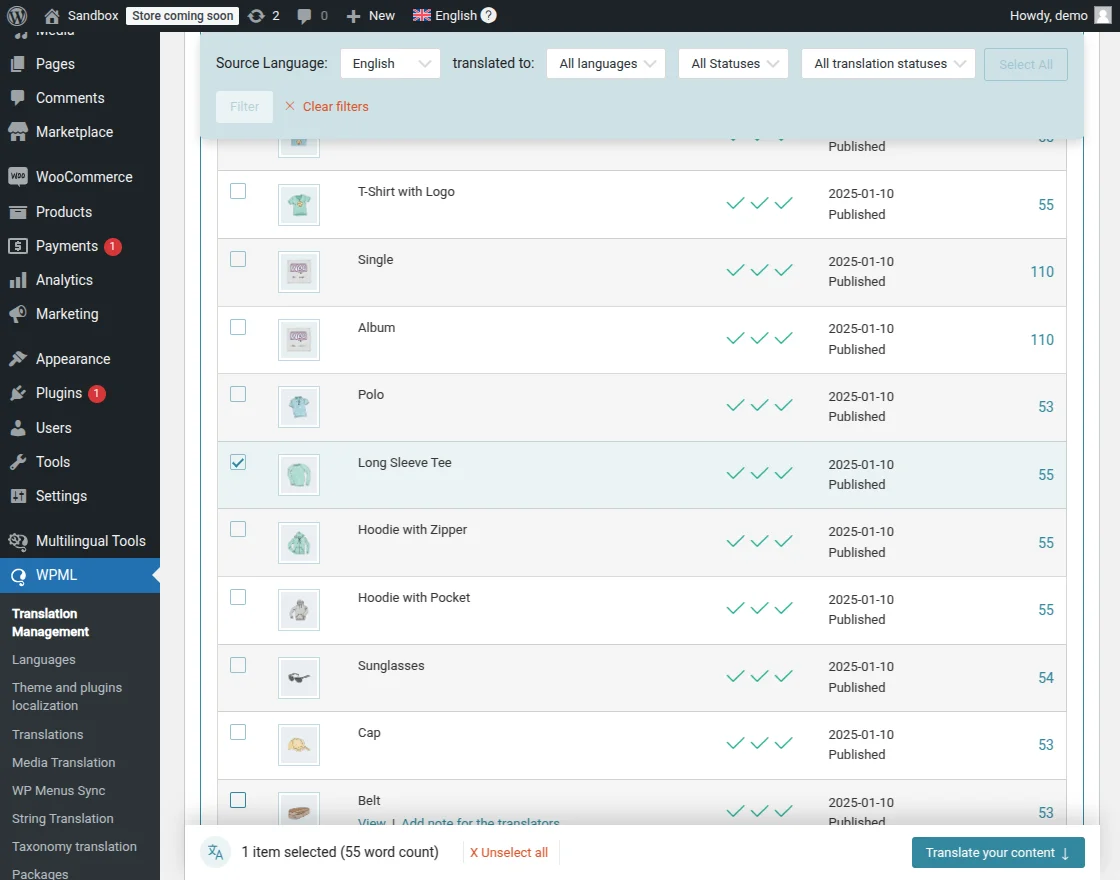Screen dimensions: 1120x880
Task: Go to Media Translation submenu
Action: [x=64, y=762]
